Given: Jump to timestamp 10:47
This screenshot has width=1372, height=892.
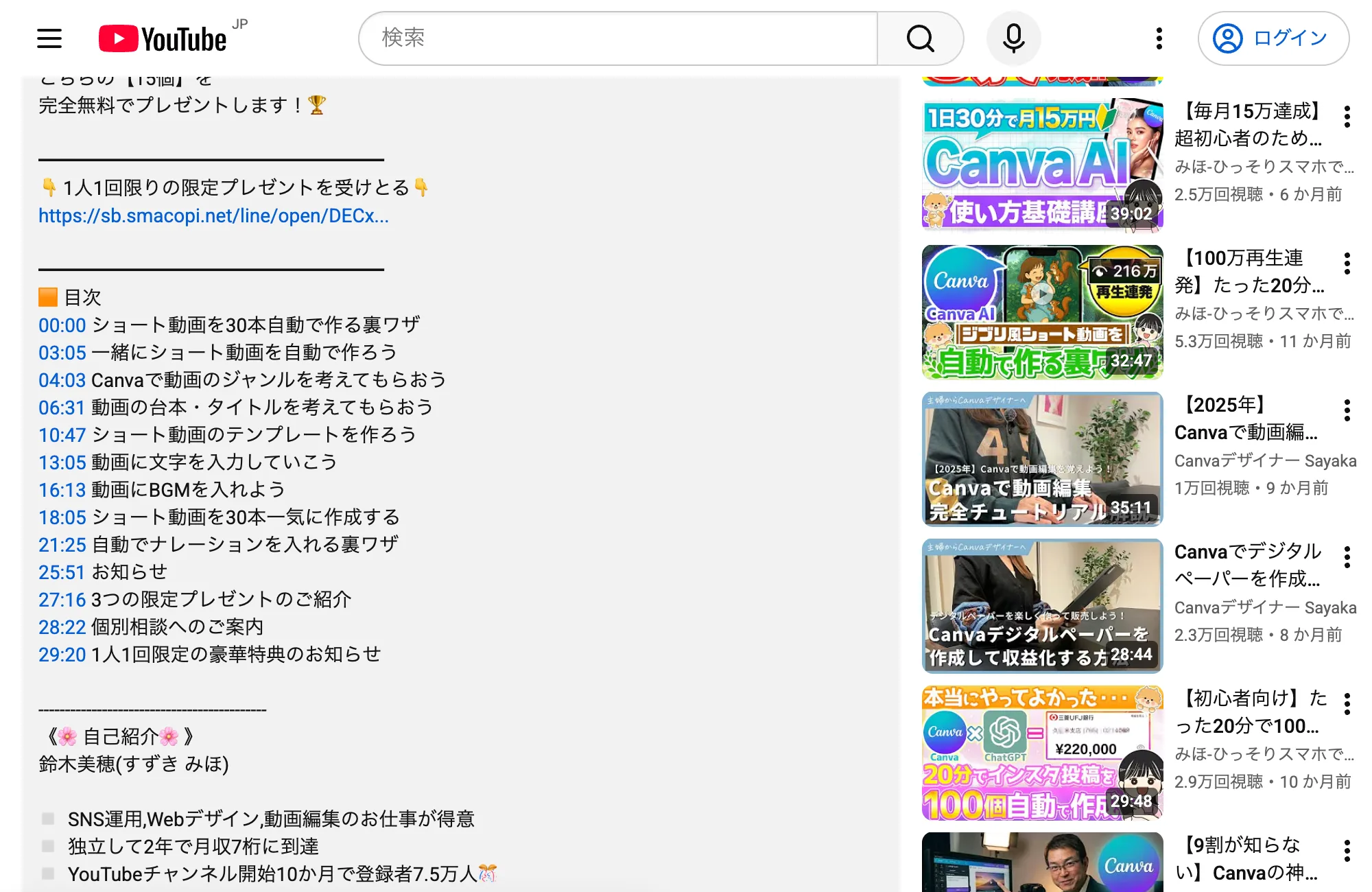Looking at the screenshot, I should [62, 435].
